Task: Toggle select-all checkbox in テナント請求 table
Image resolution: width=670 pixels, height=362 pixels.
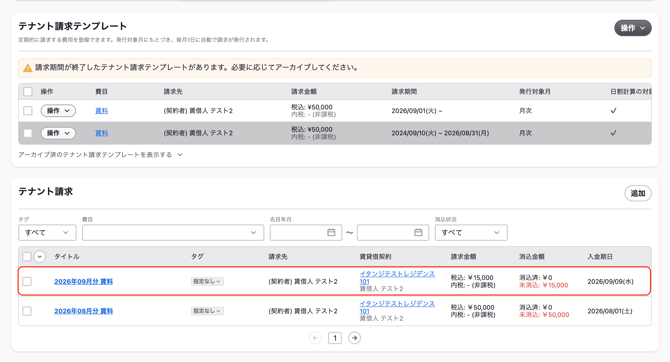Action: tap(27, 256)
